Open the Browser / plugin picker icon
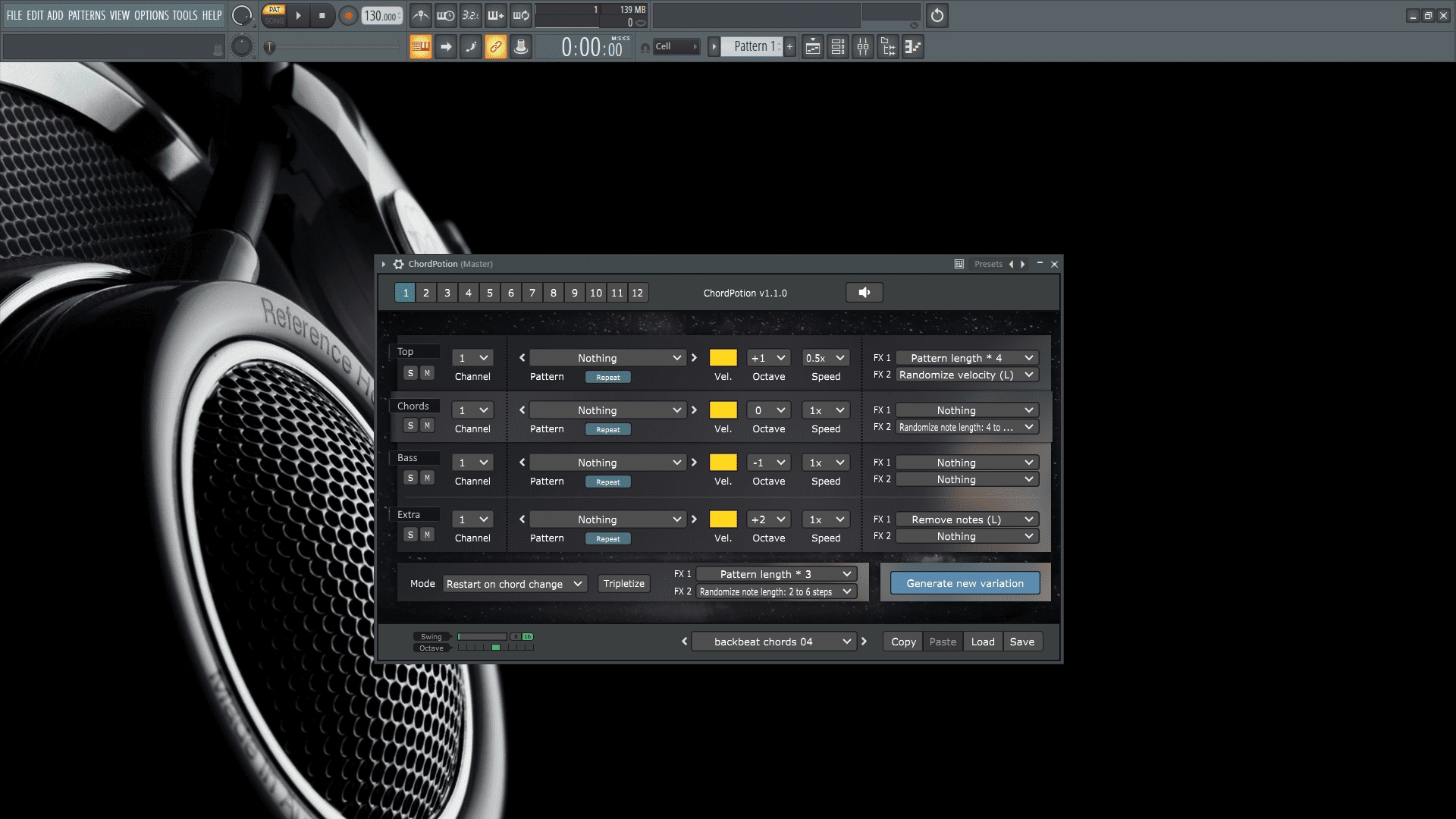The height and width of the screenshot is (819, 1456). tap(888, 47)
